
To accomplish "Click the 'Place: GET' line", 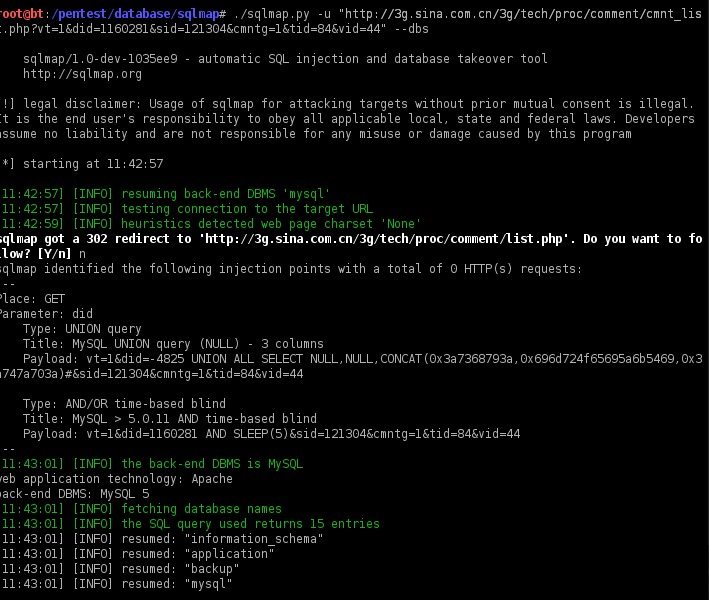I will pos(33,299).
